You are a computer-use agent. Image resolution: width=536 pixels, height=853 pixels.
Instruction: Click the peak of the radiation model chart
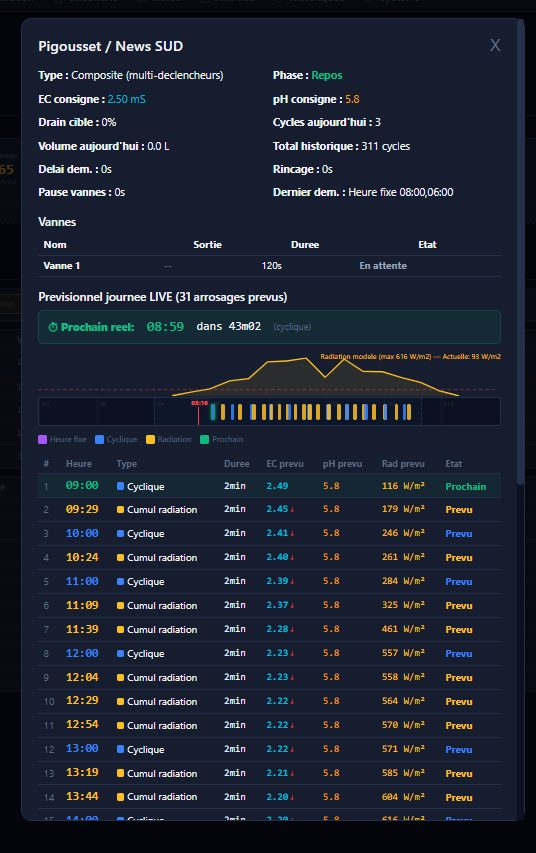(305, 358)
